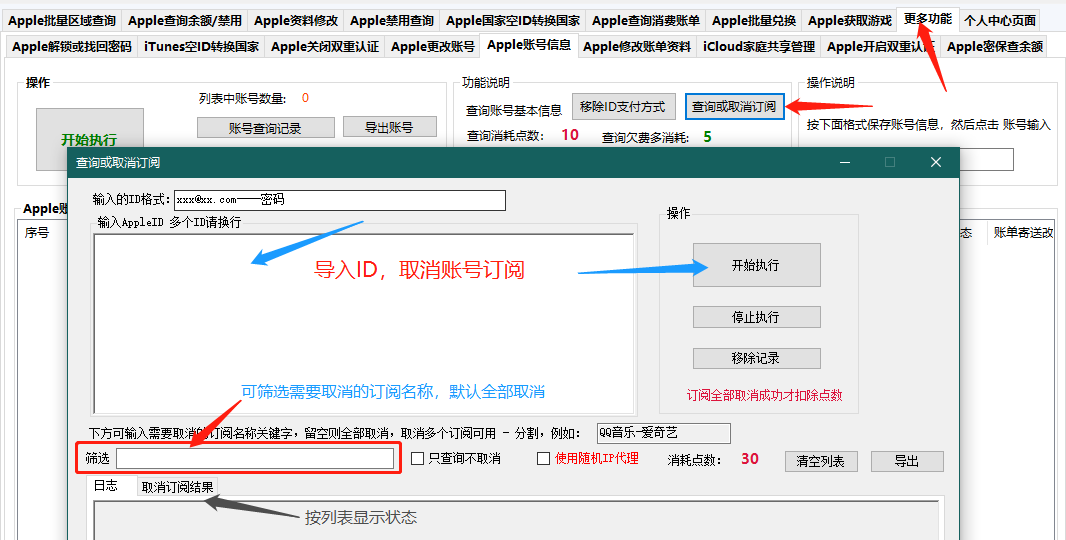
Task: Enable the 使用随机IP代理 checkbox
Action: (543, 459)
